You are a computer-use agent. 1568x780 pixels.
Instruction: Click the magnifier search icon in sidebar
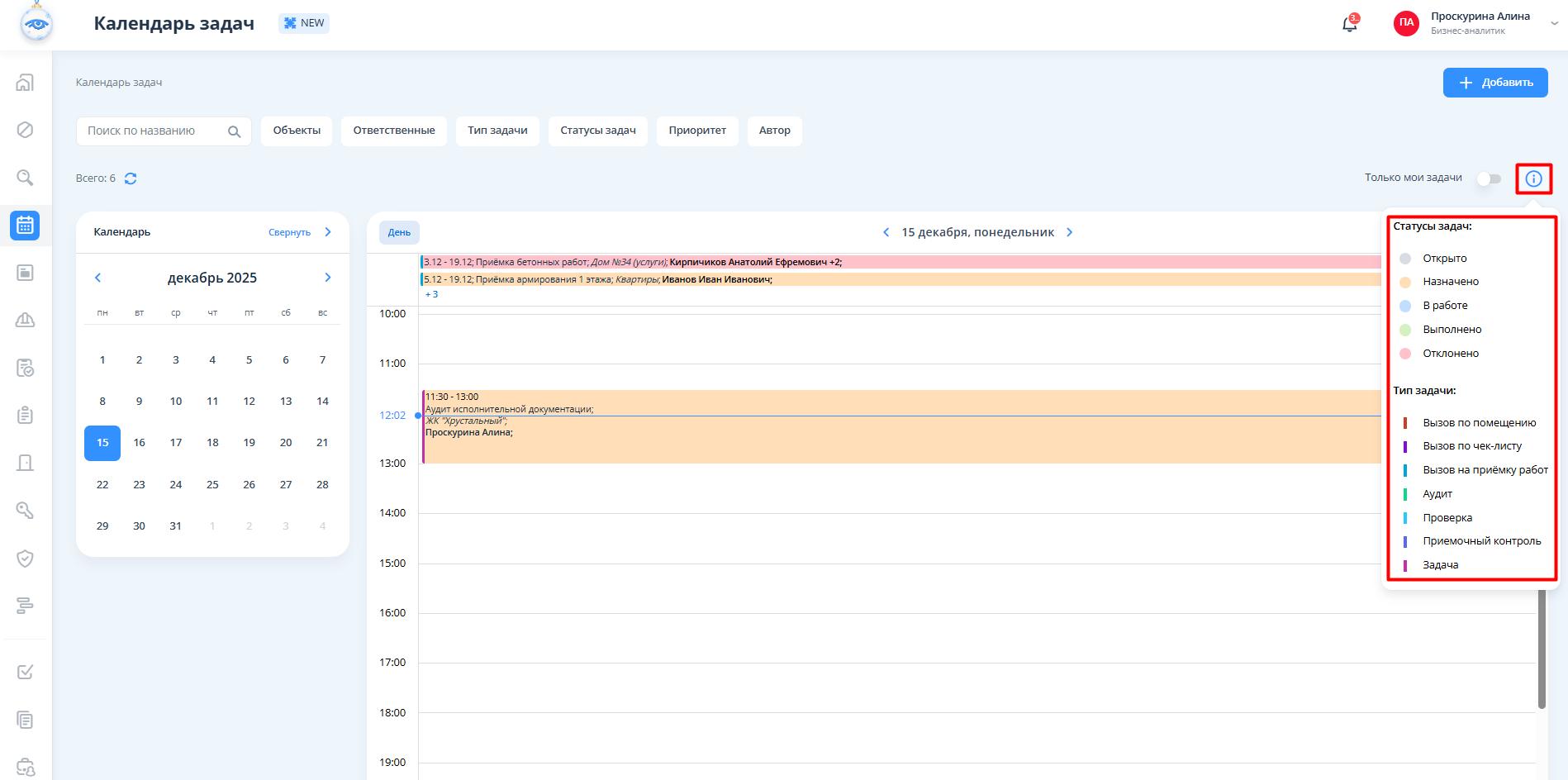click(26, 178)
